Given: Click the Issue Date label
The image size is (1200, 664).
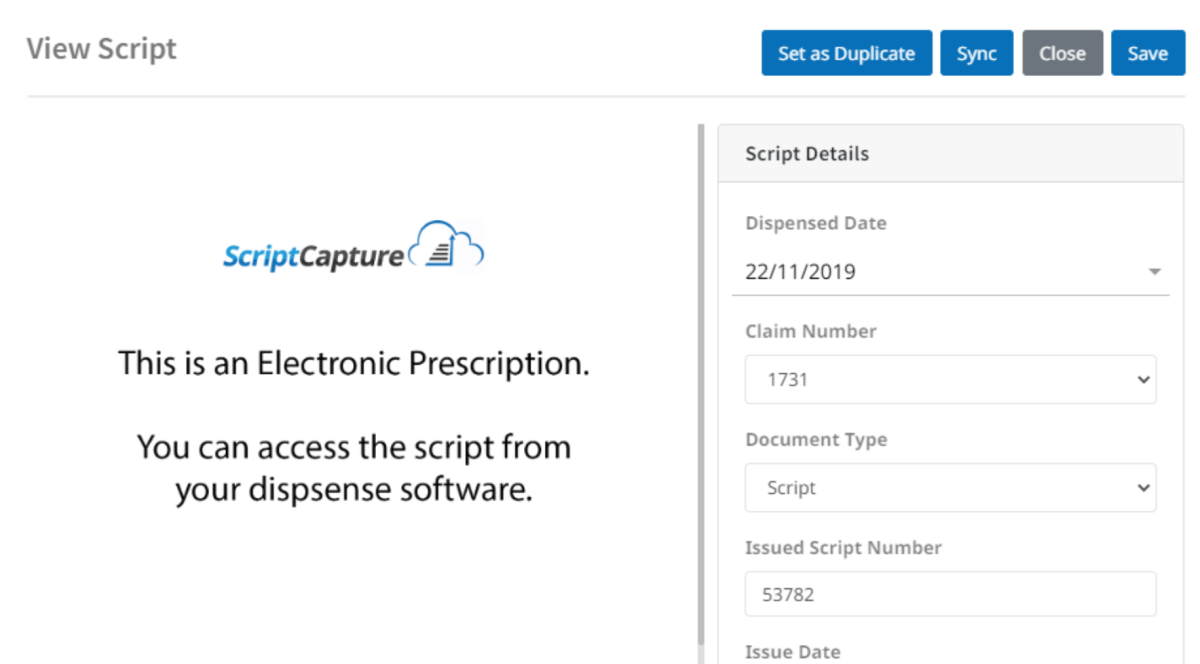Looking at the screenshot, I should click(793, 651).
